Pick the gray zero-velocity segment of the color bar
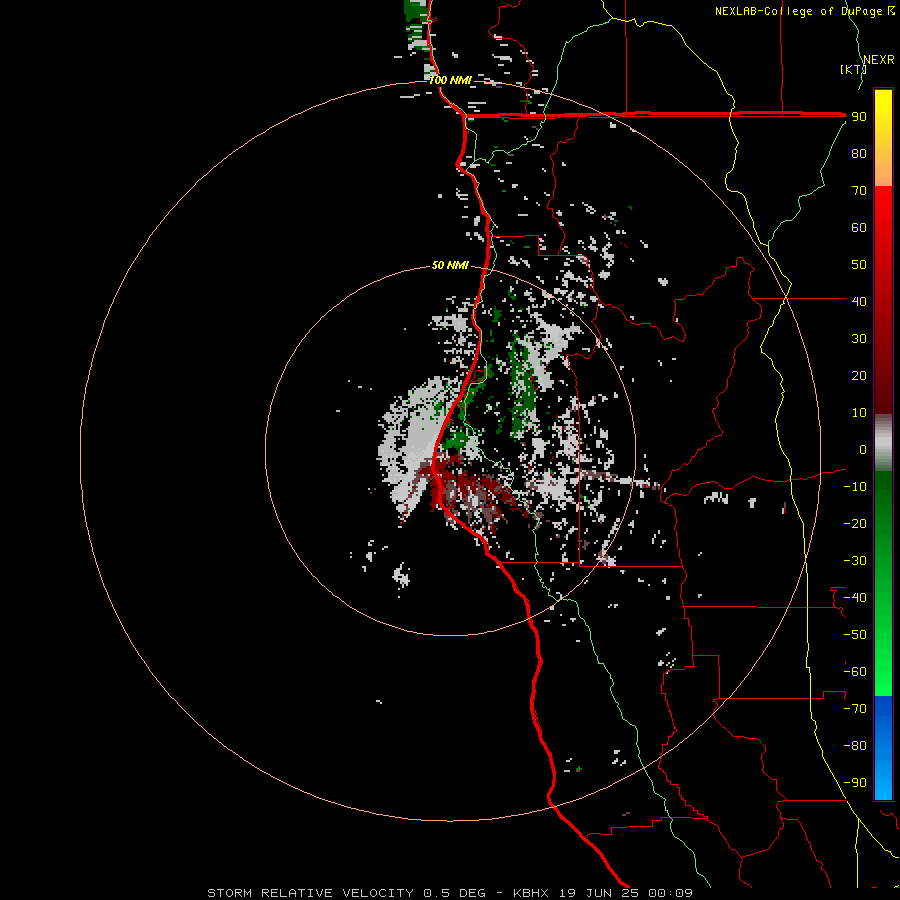Screen dimensions: 900x900 [883, 445]
